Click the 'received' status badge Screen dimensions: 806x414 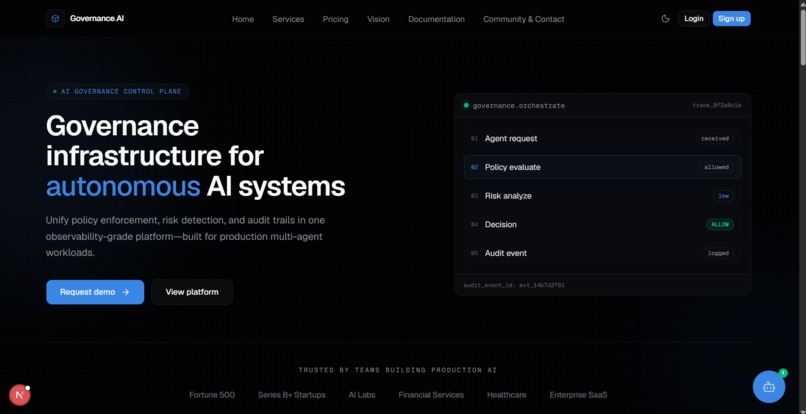(715, 138)
